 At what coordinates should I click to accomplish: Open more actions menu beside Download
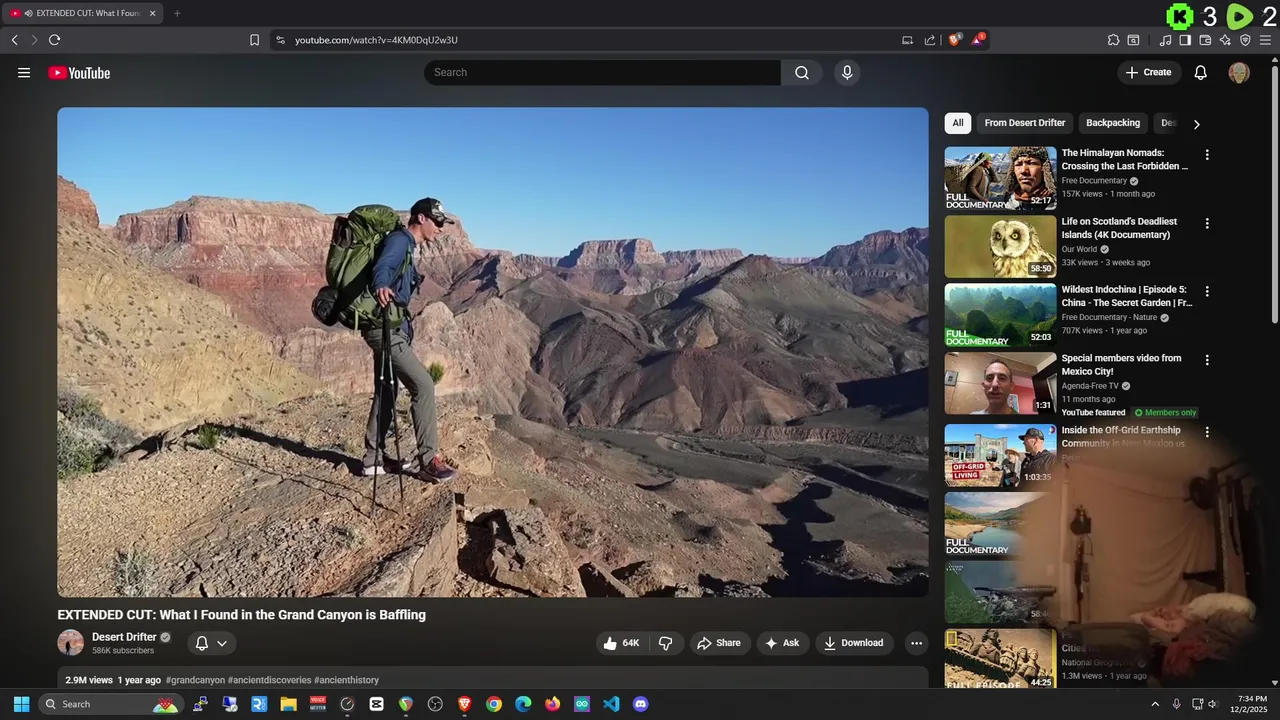pos(916,643)
